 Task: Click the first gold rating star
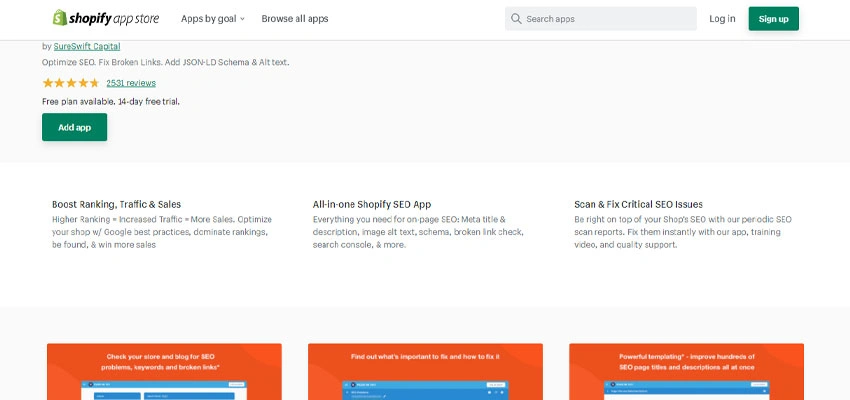click(47, 83)
